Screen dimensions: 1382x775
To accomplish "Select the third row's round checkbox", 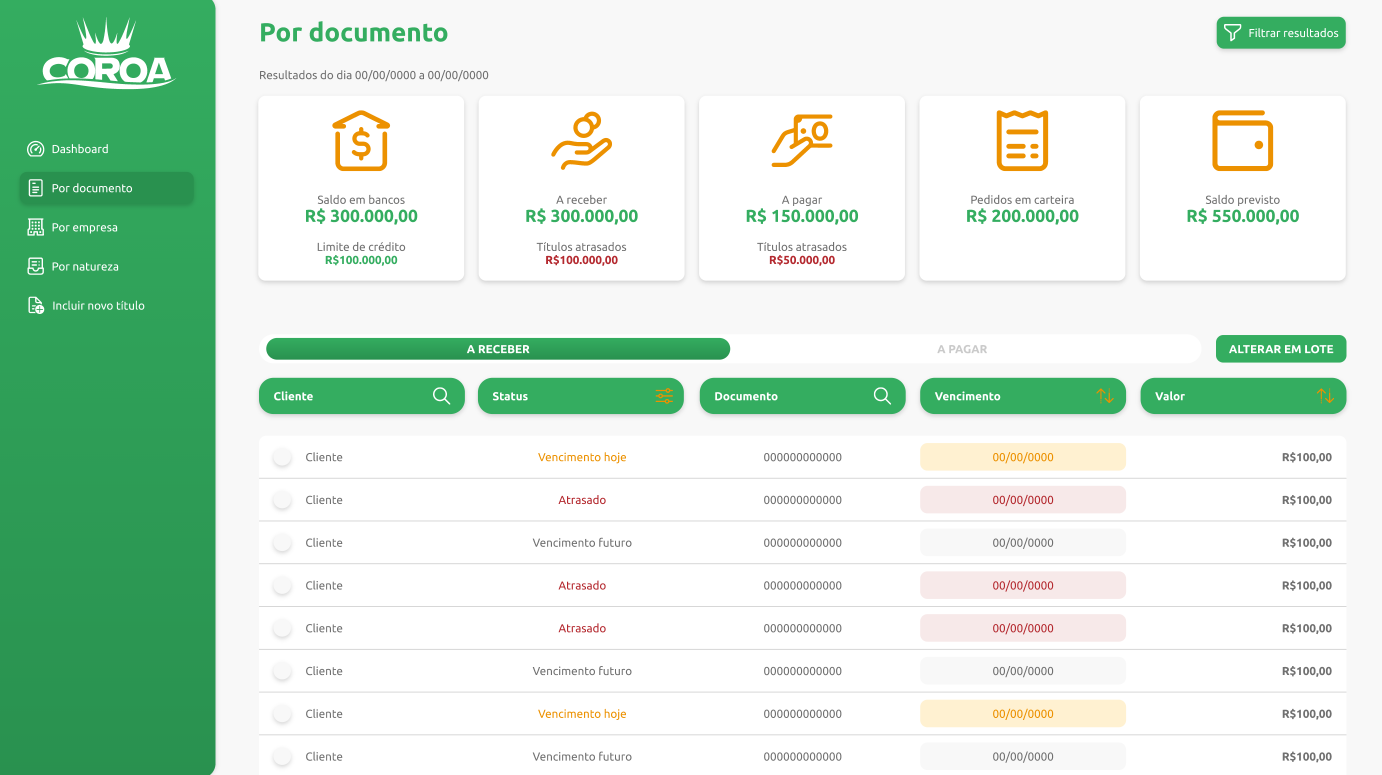I will click(283, 543).
